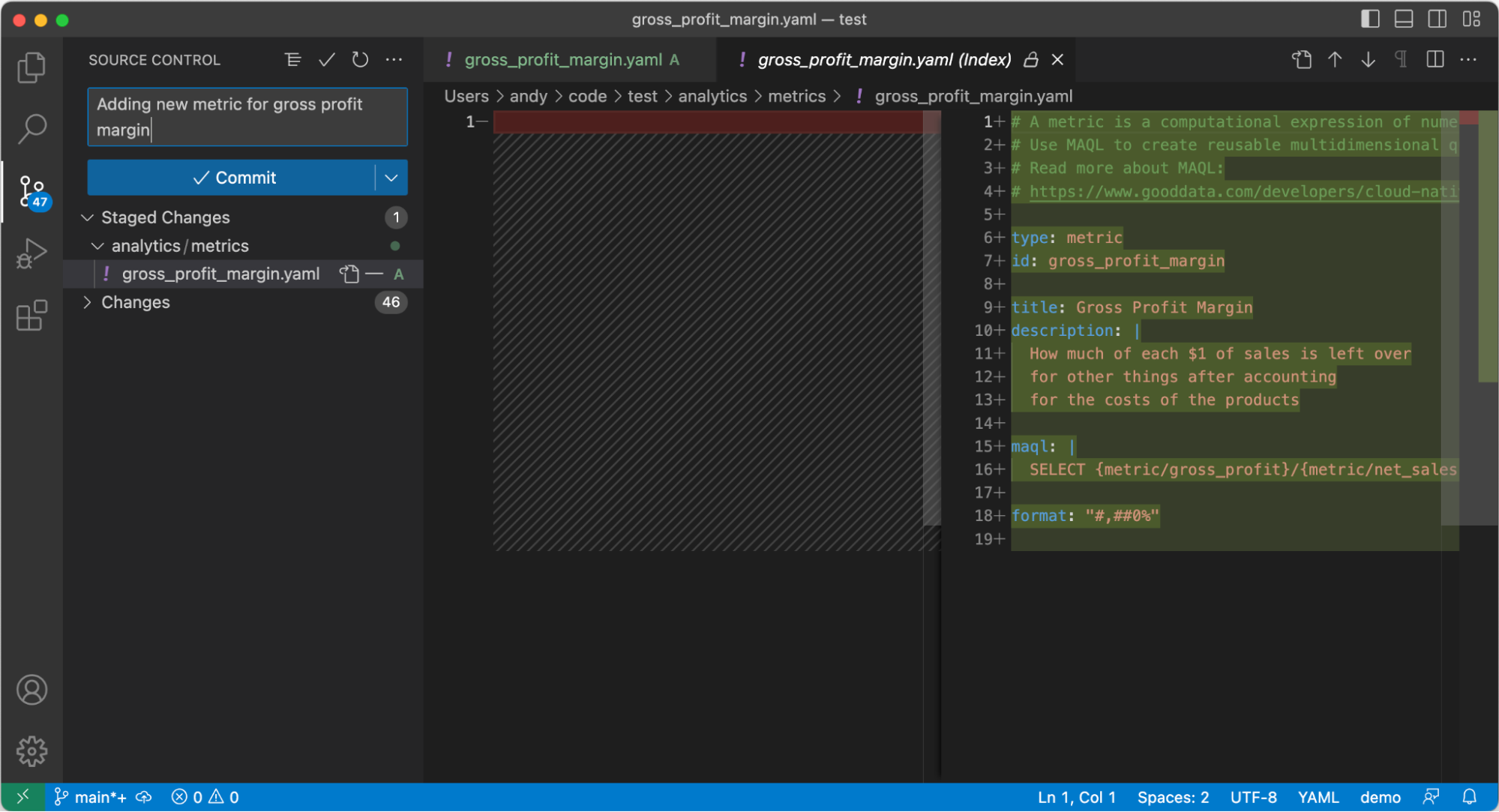The width and height of the screenshot is (1499, 812).
Task: Toggle whitespace rendering in the diff editor
Action: [x=1401, y=59]
